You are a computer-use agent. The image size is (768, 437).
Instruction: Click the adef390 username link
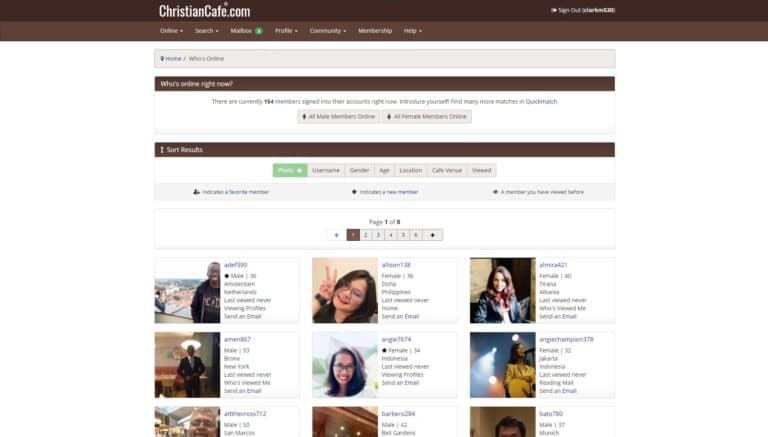236,265
